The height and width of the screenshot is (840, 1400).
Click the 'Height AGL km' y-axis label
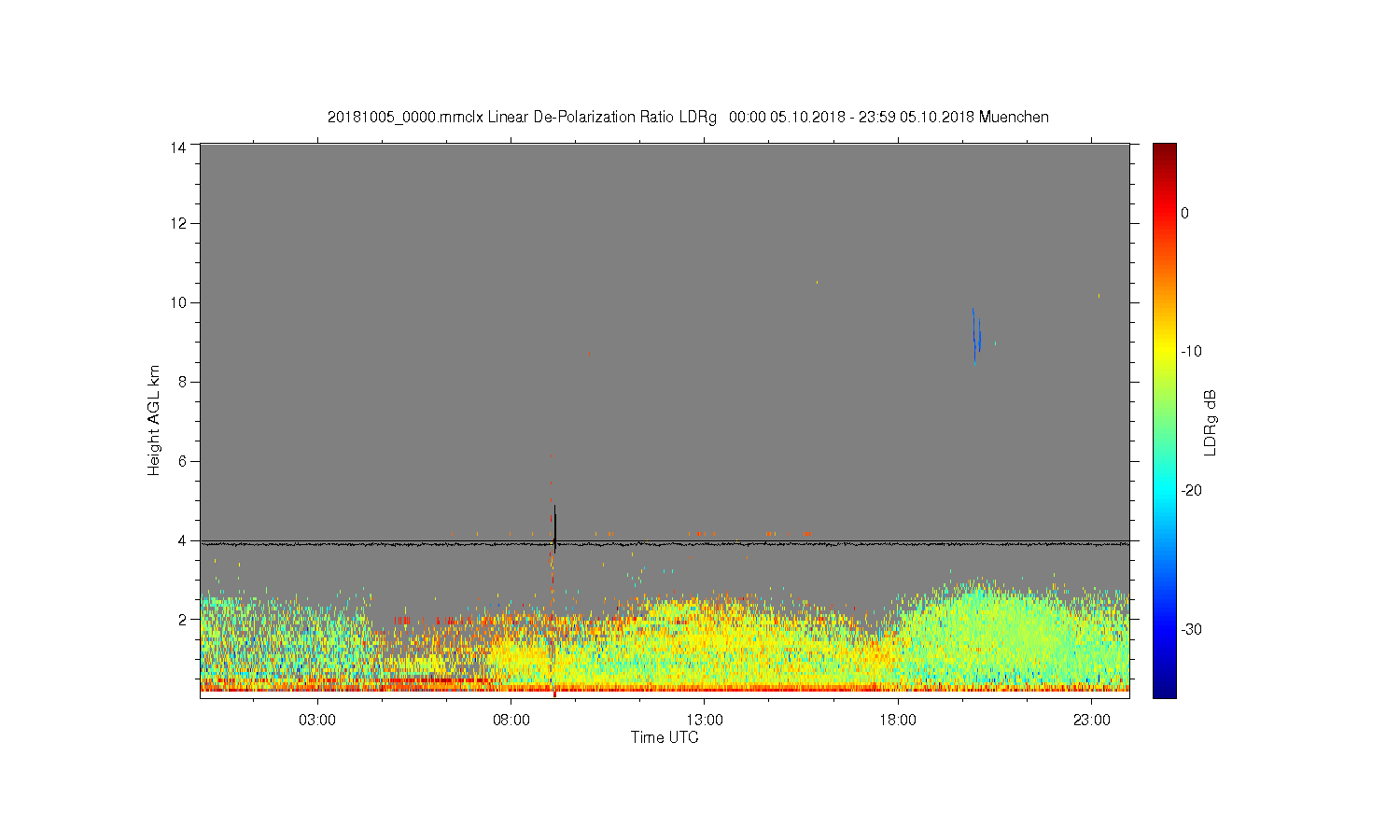coord(154,420)
